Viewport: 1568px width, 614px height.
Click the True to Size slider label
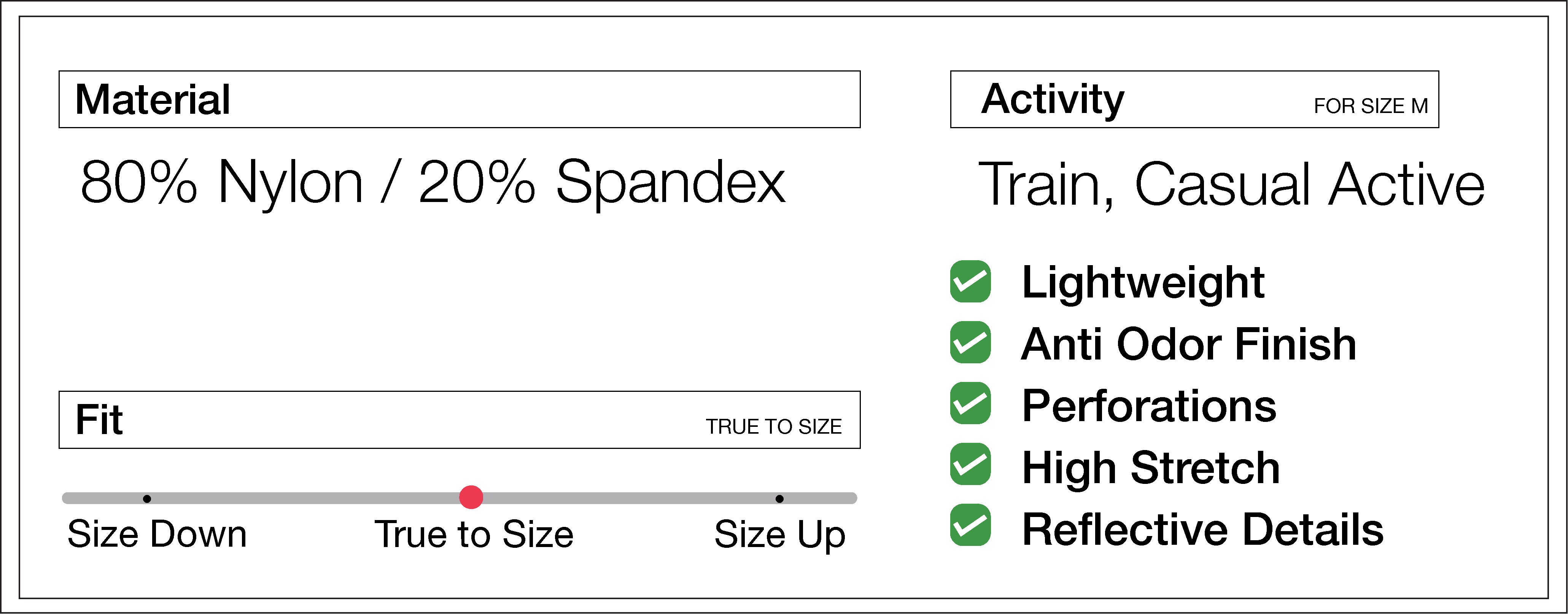click(x=474, y=534)
